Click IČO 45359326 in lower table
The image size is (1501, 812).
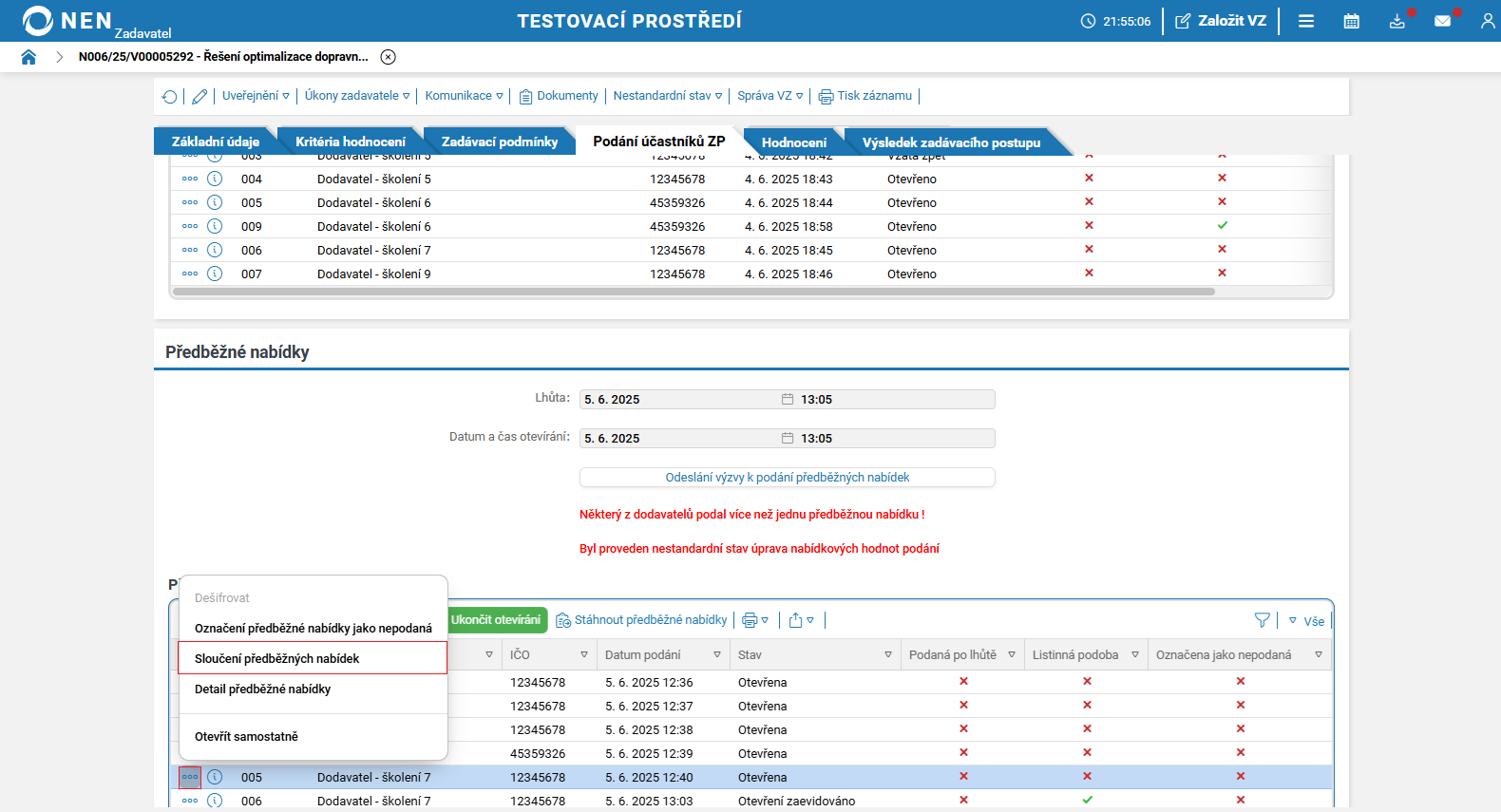538,754
